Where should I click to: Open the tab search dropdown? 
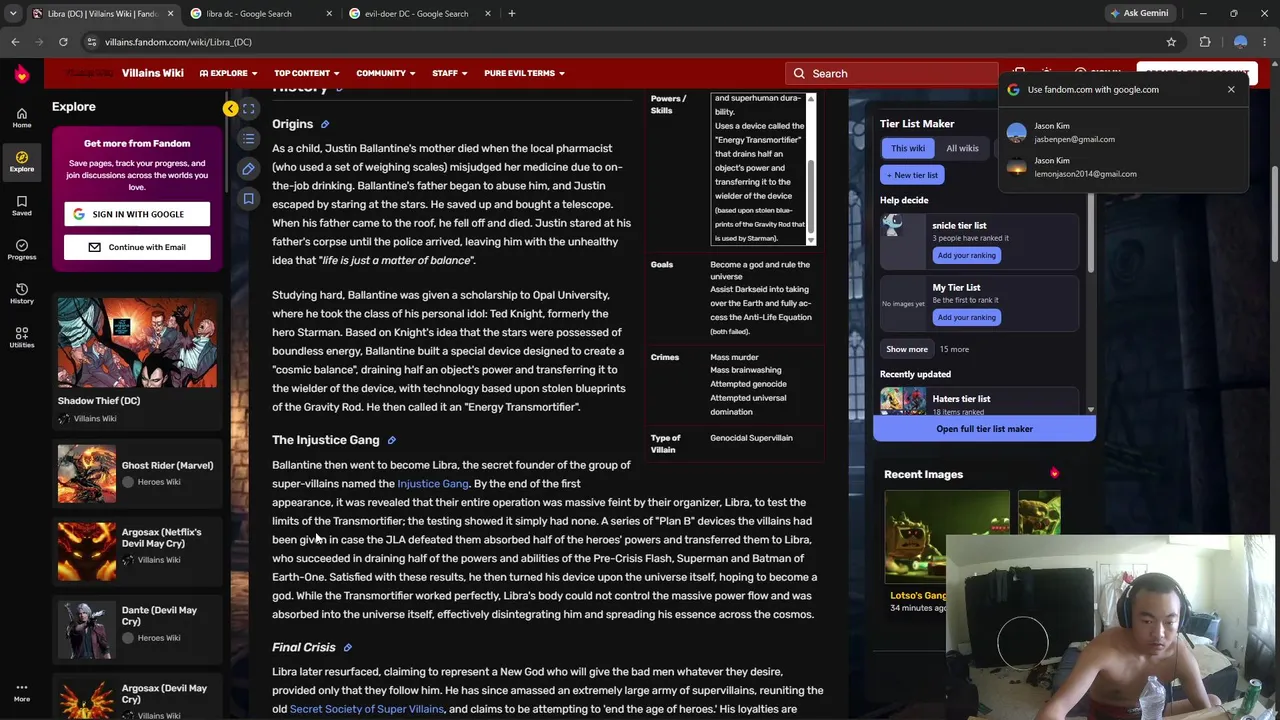[13, 13]
